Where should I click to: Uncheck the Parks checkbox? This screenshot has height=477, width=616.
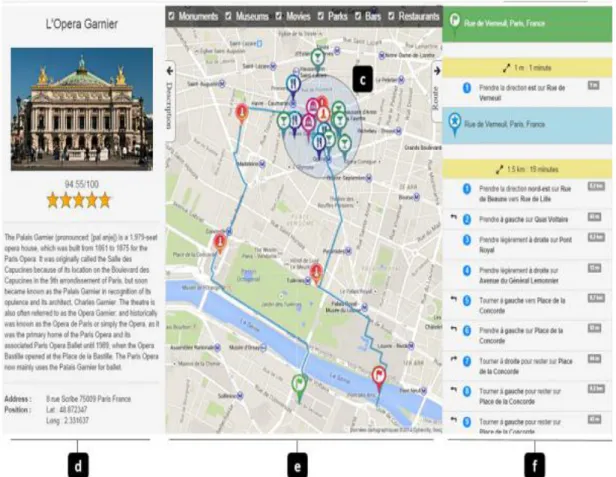click(x=321, y=16)
